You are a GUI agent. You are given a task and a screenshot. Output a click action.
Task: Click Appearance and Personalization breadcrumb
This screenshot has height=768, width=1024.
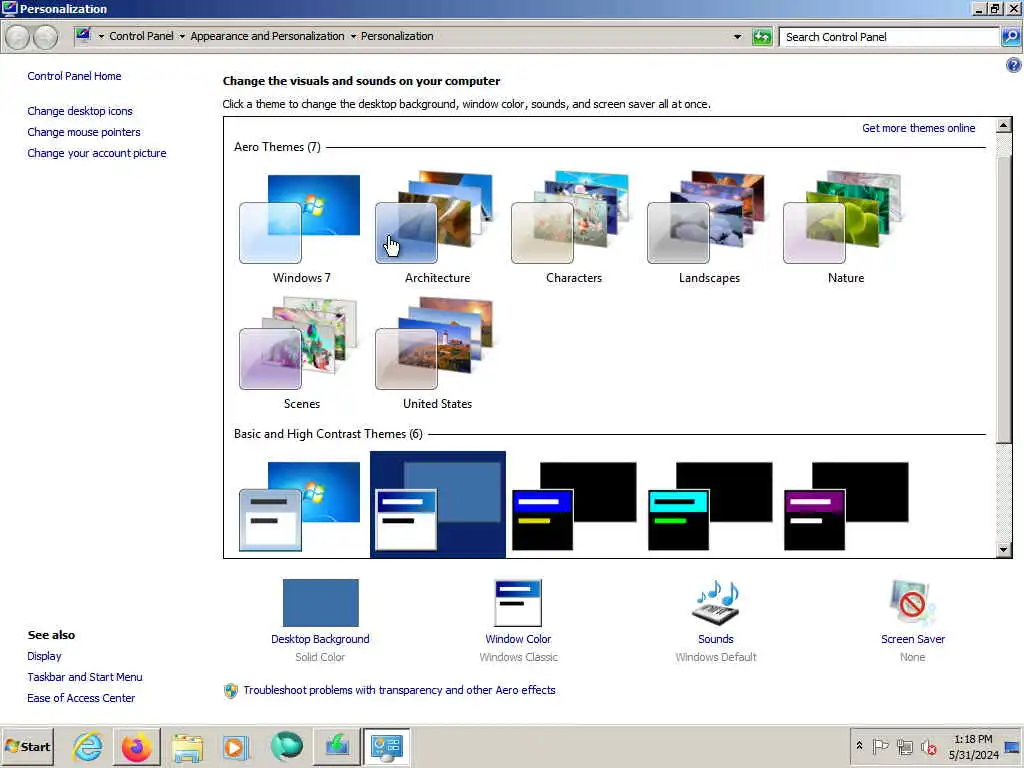(x=267, y=36)
